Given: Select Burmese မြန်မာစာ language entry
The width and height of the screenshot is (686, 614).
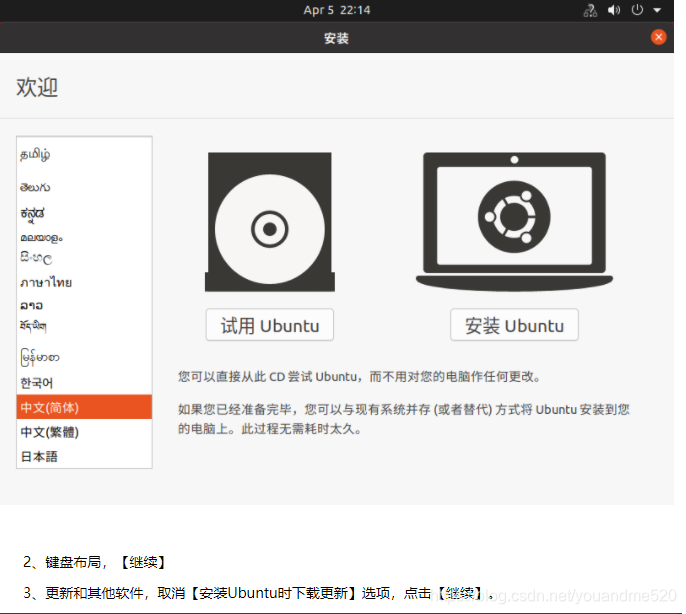Looking at the screenshot, I should pyautogui.click(x=84, y=357).
